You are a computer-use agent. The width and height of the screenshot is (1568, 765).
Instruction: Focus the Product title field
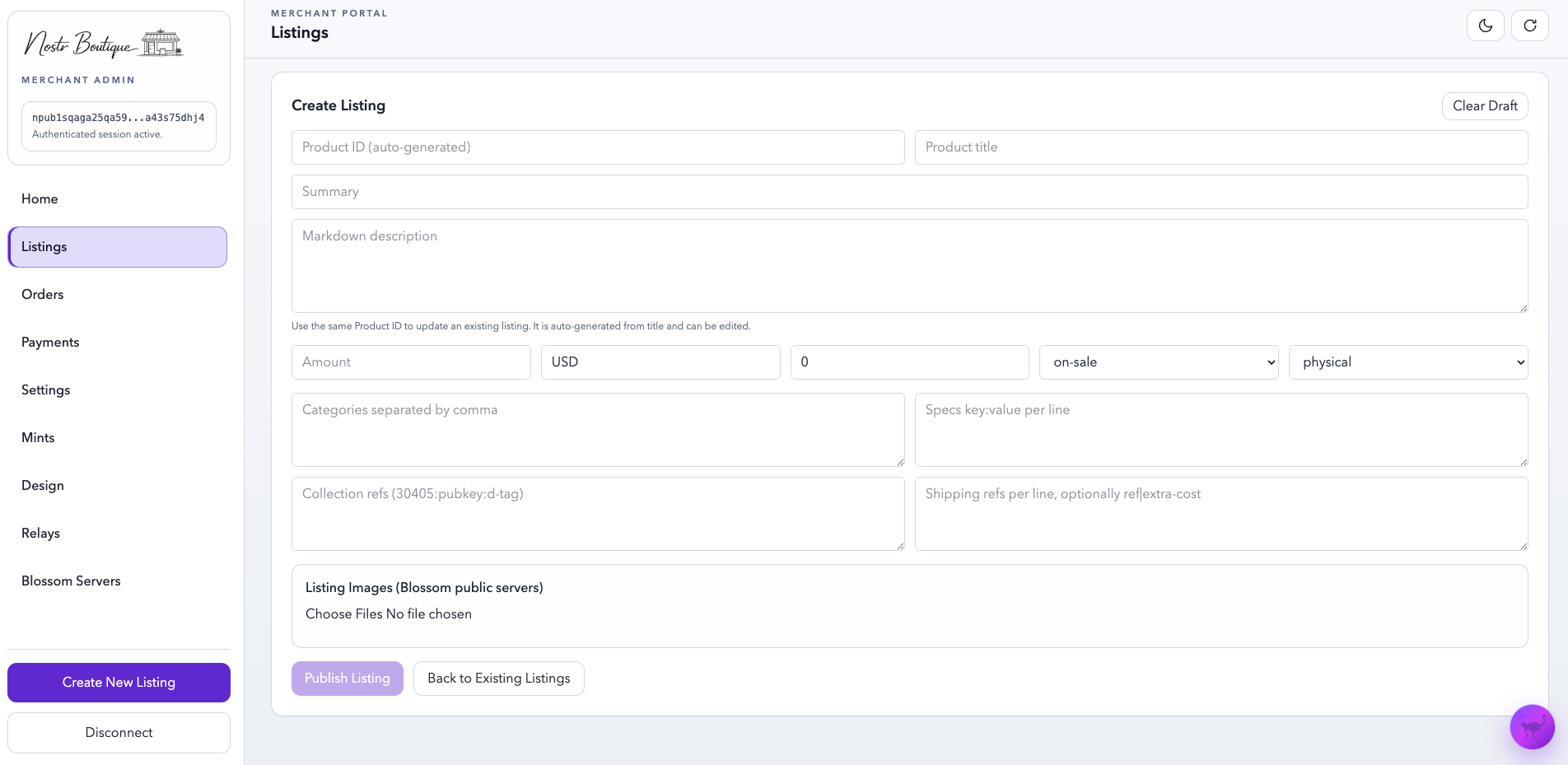point(1221,147)
